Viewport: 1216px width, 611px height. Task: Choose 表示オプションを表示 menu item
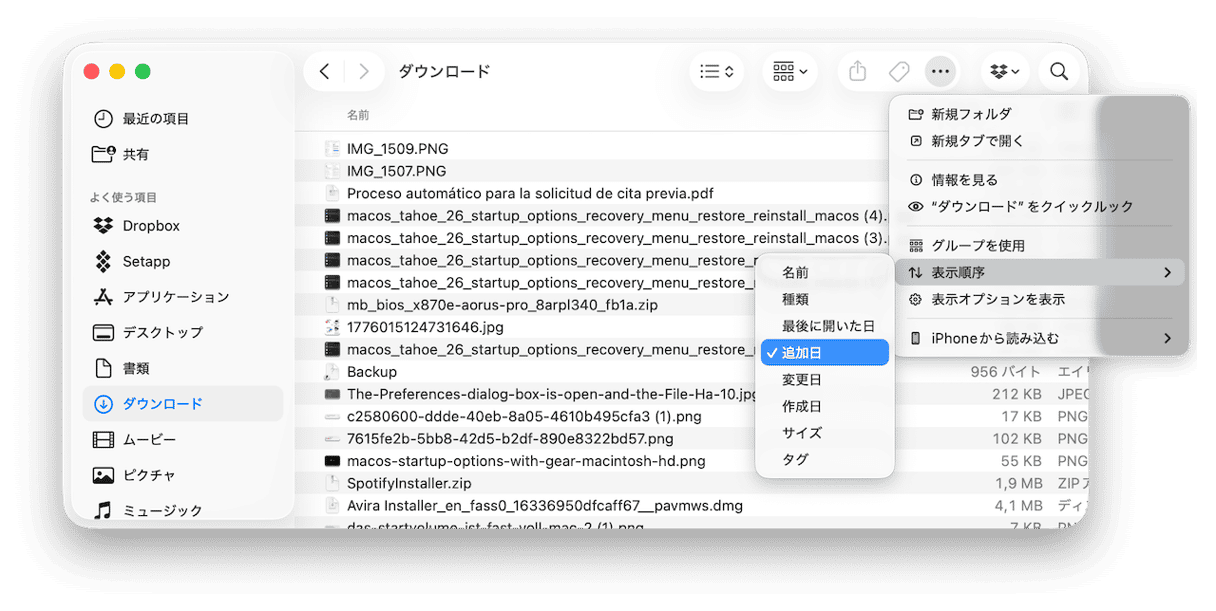point(1039,299)
